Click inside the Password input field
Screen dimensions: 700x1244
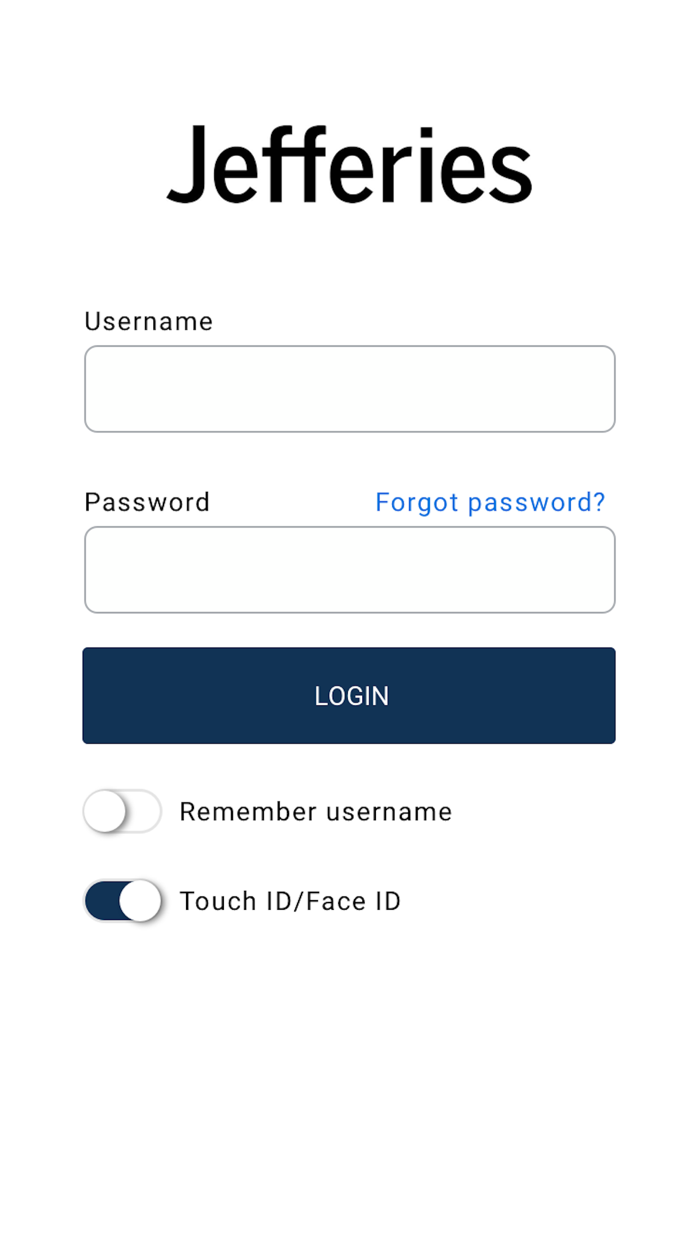coord(349,569)
